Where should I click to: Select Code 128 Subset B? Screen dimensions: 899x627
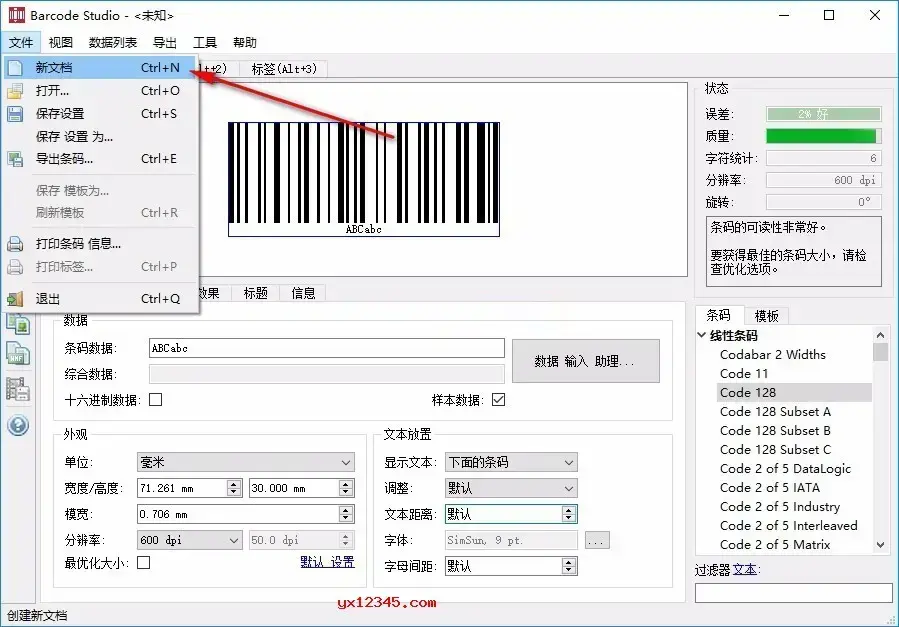click(x=775, y=430)
